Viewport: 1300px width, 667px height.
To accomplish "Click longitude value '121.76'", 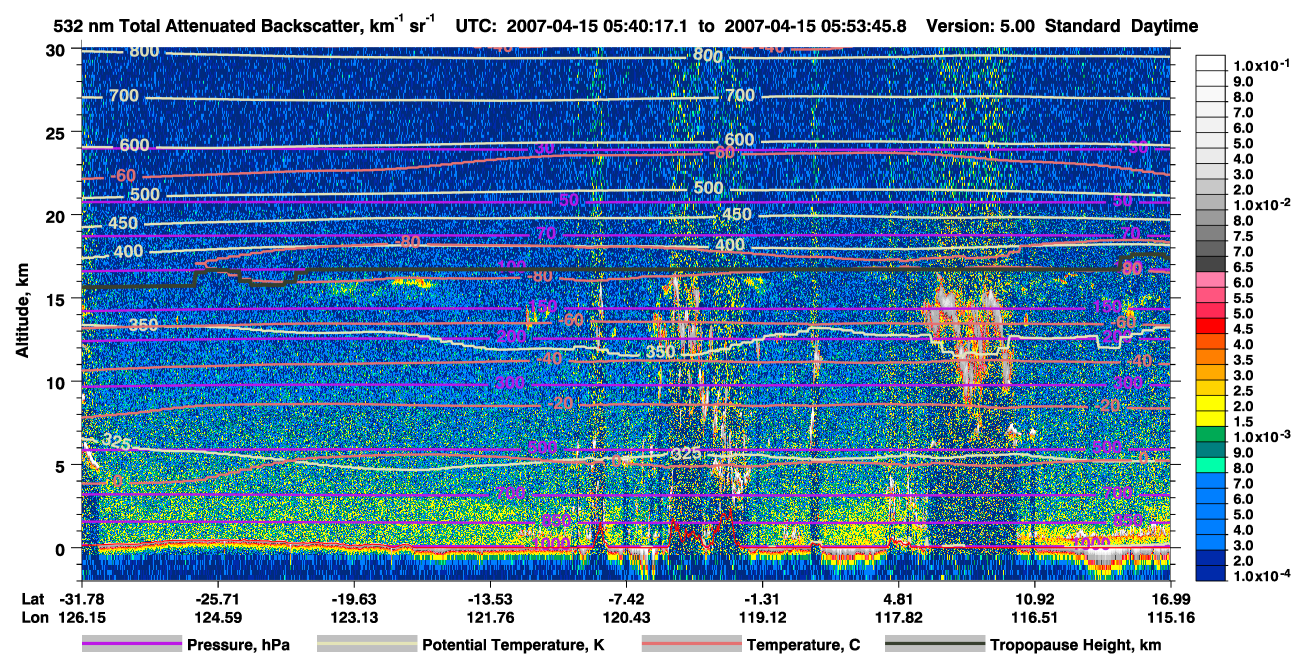I will 490,617.
